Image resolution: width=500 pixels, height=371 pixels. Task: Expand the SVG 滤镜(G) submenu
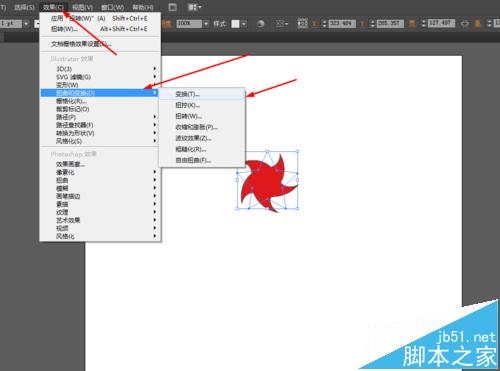[100, 77]
